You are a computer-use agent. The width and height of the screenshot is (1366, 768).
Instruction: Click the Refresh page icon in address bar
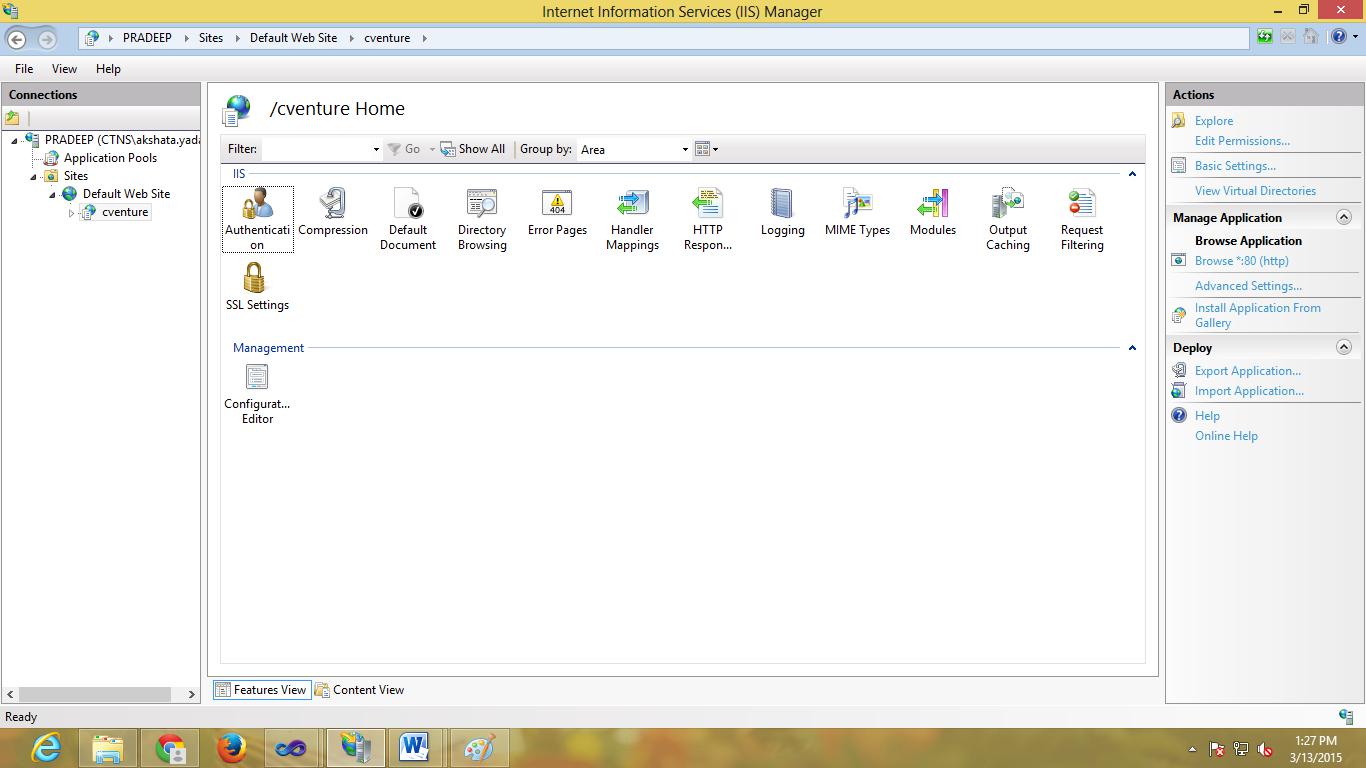coord(1265,37)
